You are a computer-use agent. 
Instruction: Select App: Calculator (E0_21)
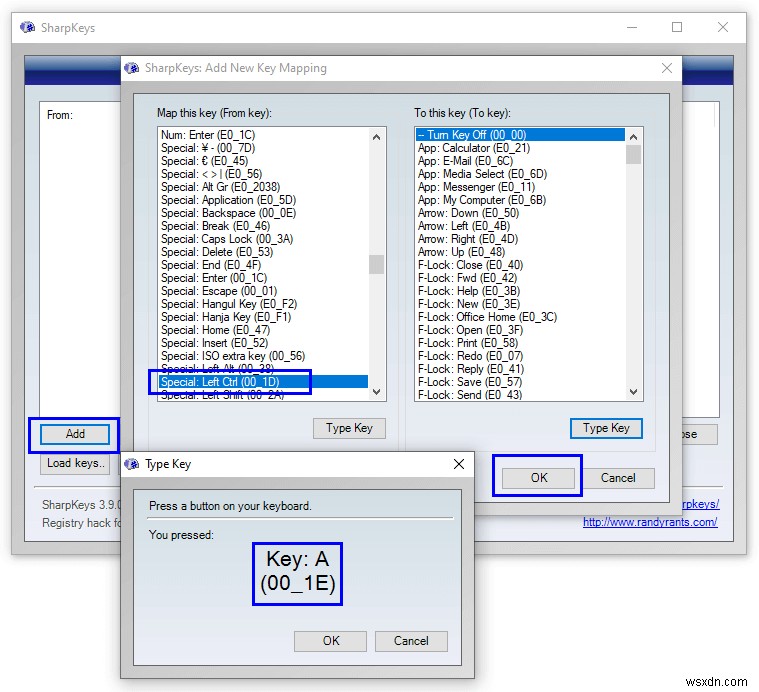[520, 148]
